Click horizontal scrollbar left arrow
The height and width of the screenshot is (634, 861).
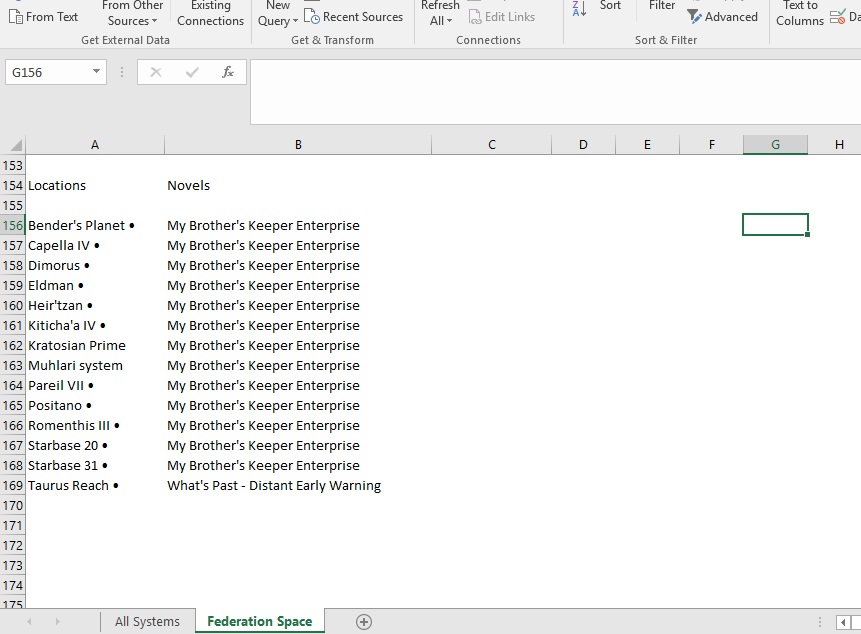pyautogui.click(x=843, y=622)
